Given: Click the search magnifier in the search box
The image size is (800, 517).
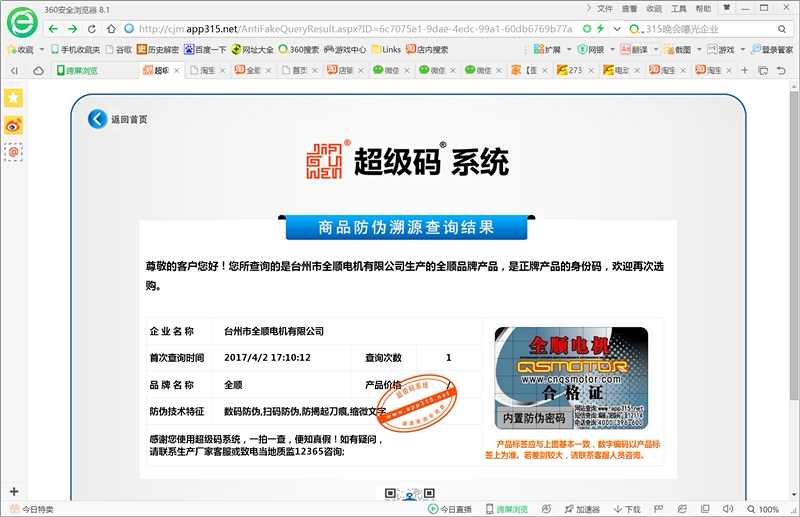Looking at the screenshot, I should coord(782,29).
